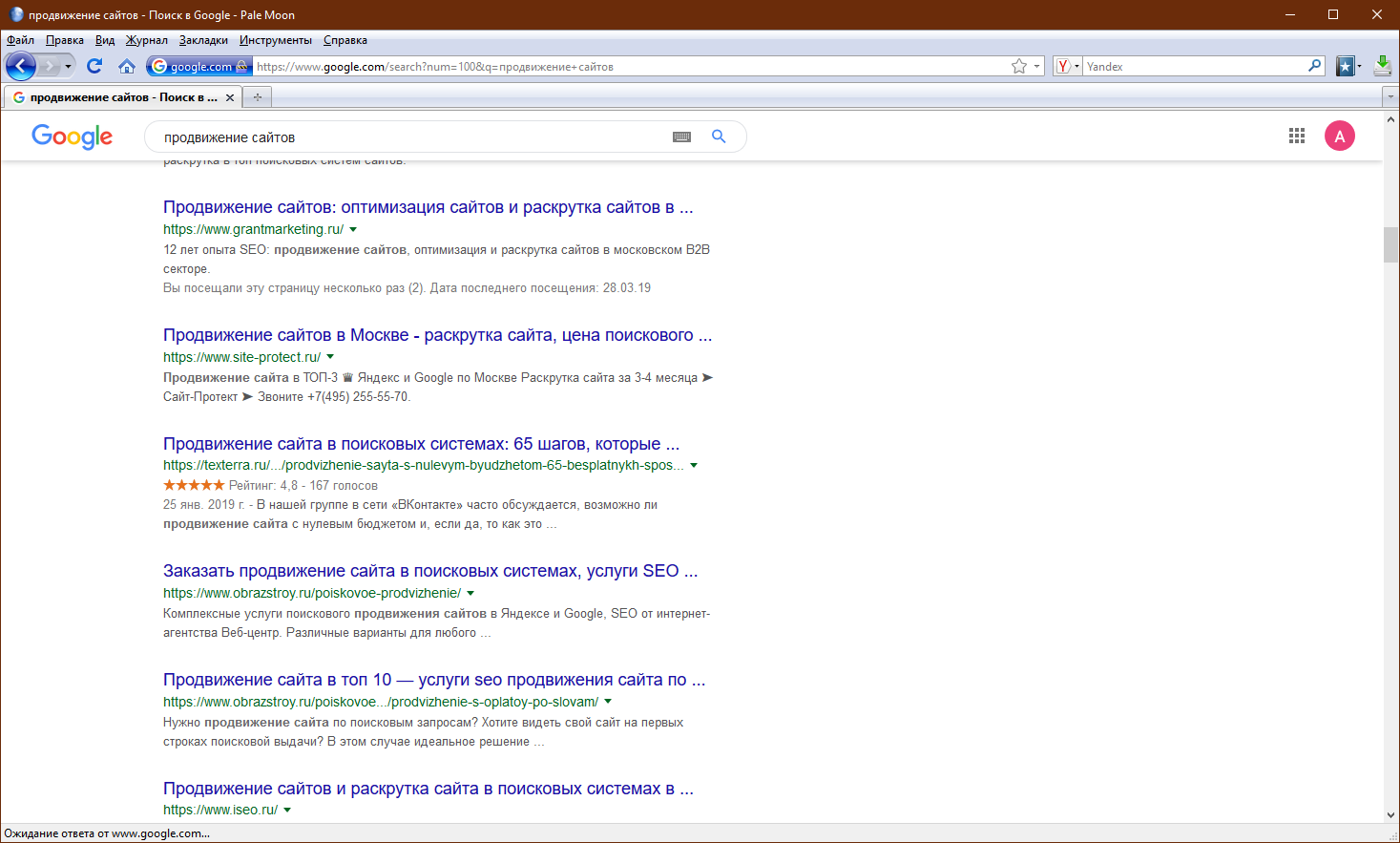The height and width of the screenshot is (843, 1400).
Task: Open 'Заказать продвижение сайта' result link
Action: tap(430, 571)
